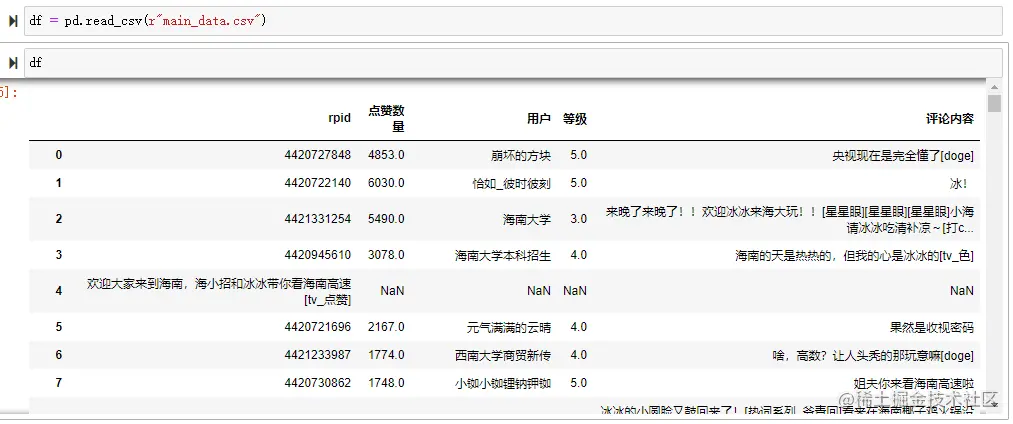Select row index 0 label
This screenshot has width=1013, height=424.
(x=59, y=154)
